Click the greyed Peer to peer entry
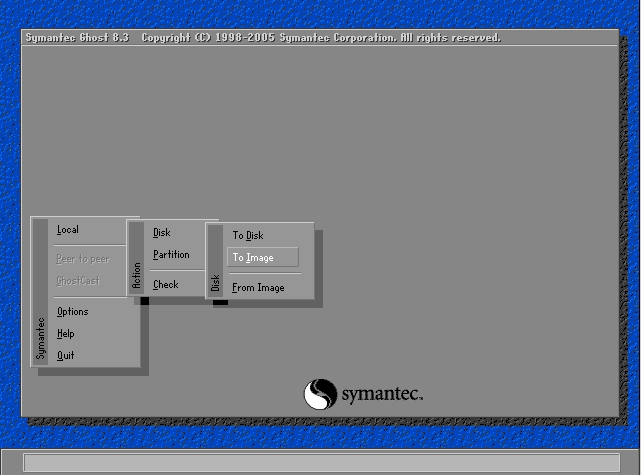 coord(83,259)
